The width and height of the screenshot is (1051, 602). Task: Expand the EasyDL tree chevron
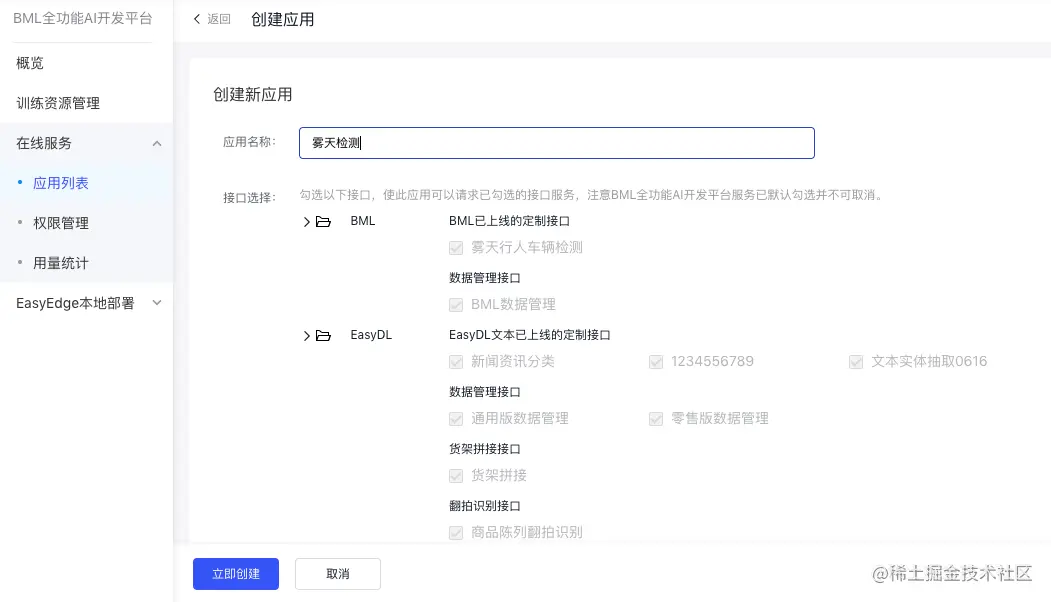[x=306, y=336]
